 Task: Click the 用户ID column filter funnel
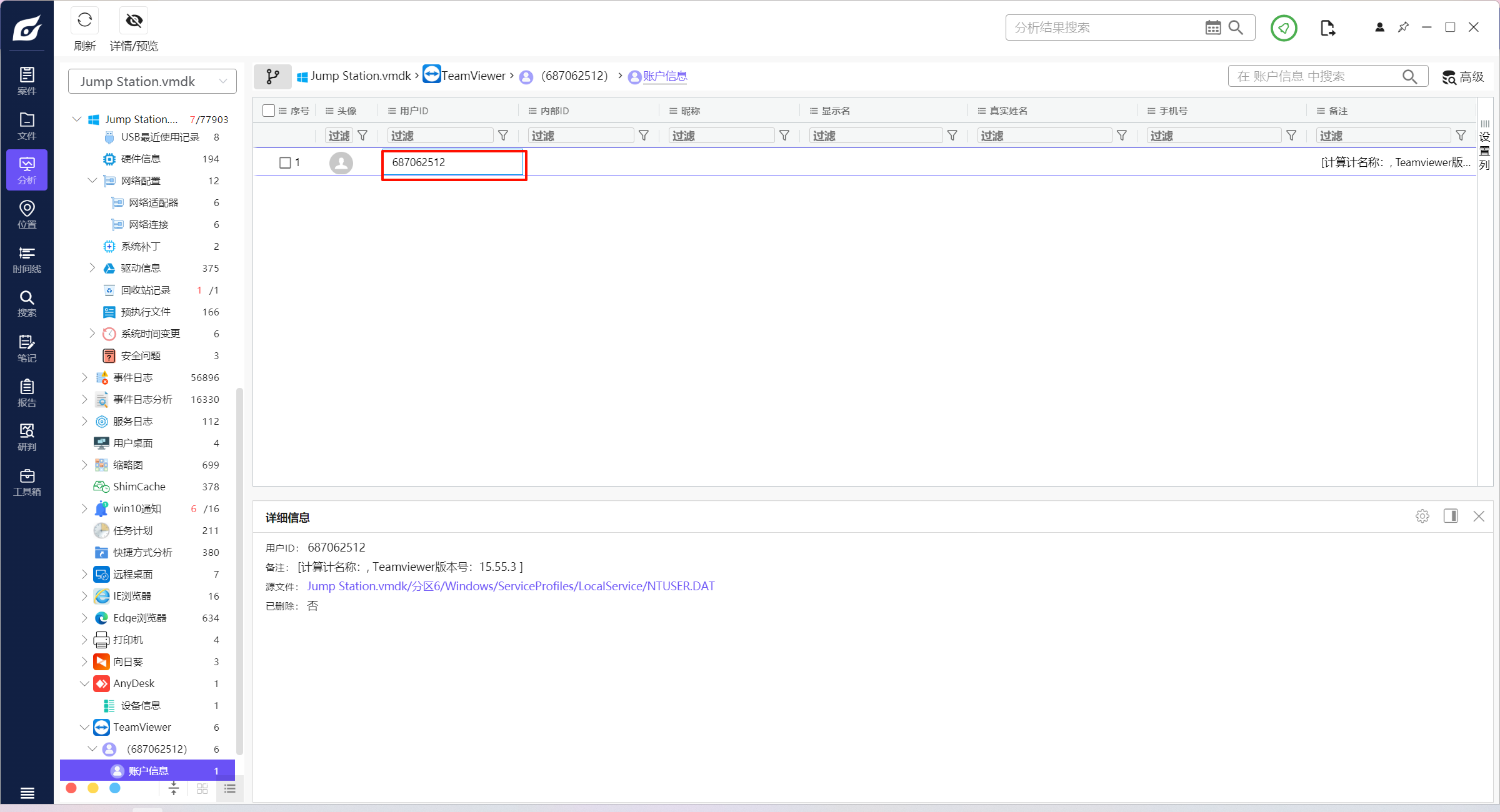pos(503,136)
